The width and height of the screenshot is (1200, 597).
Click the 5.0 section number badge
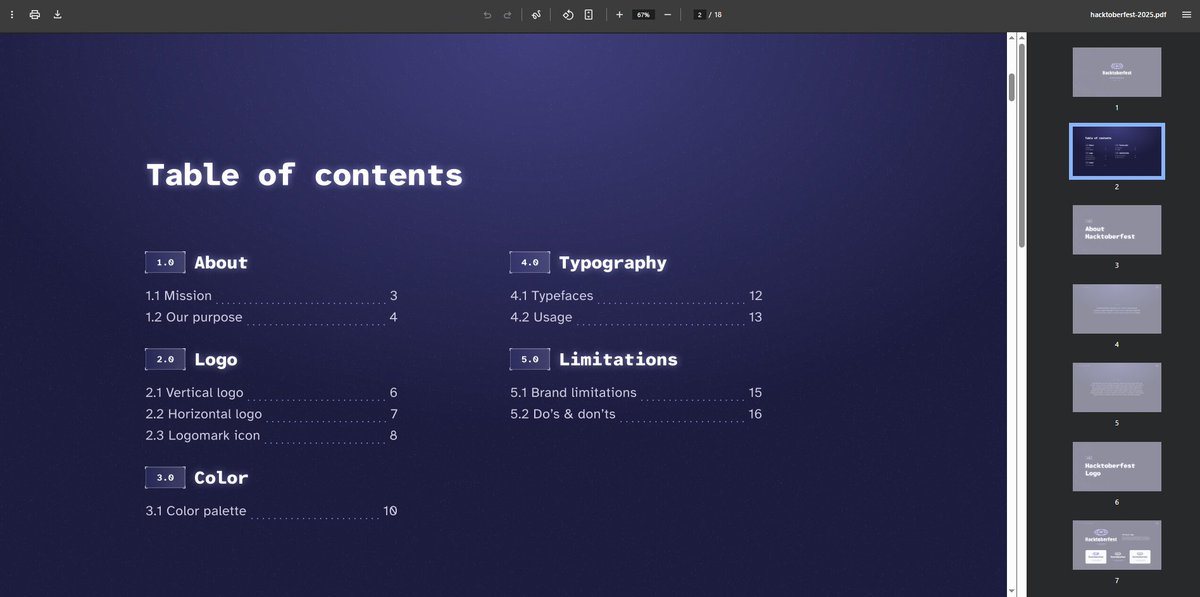coord(530,359)
